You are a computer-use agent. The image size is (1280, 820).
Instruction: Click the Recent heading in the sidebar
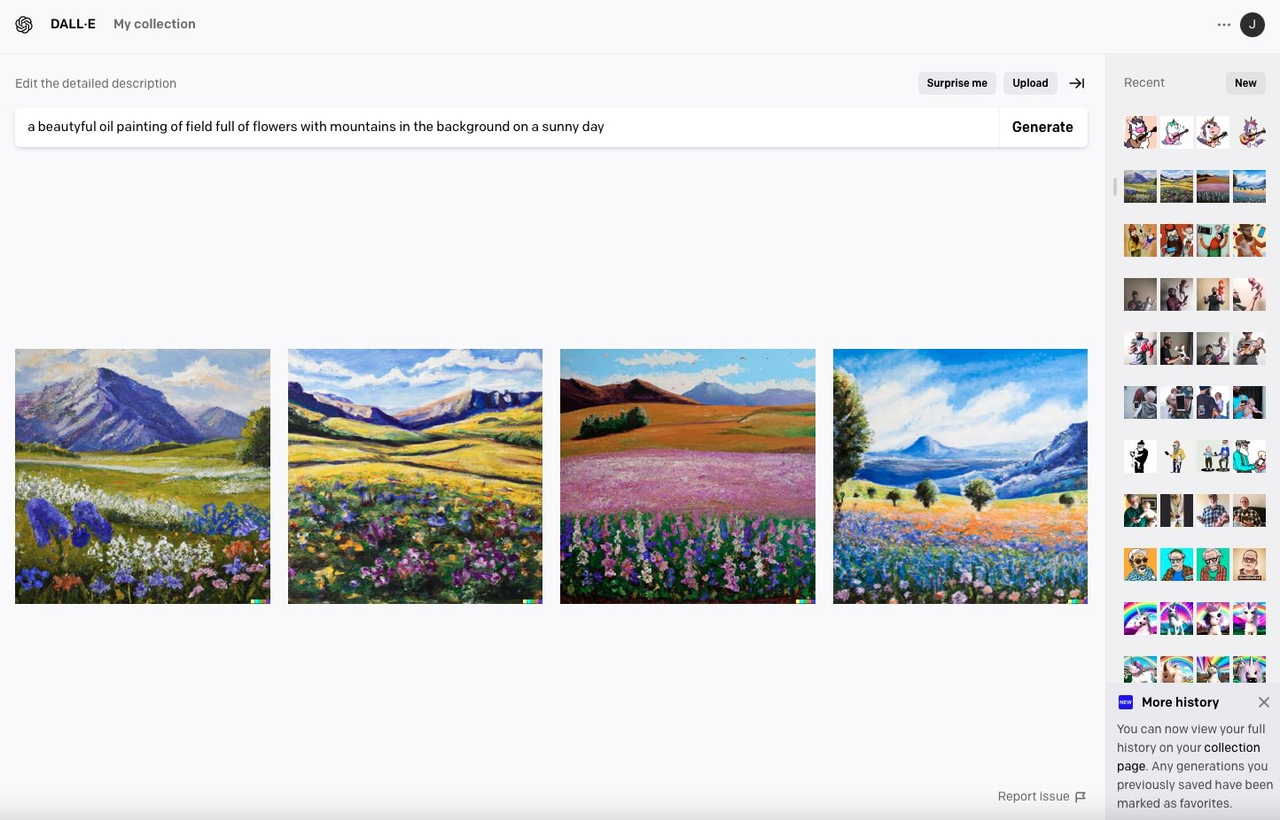click(1144, 83)
